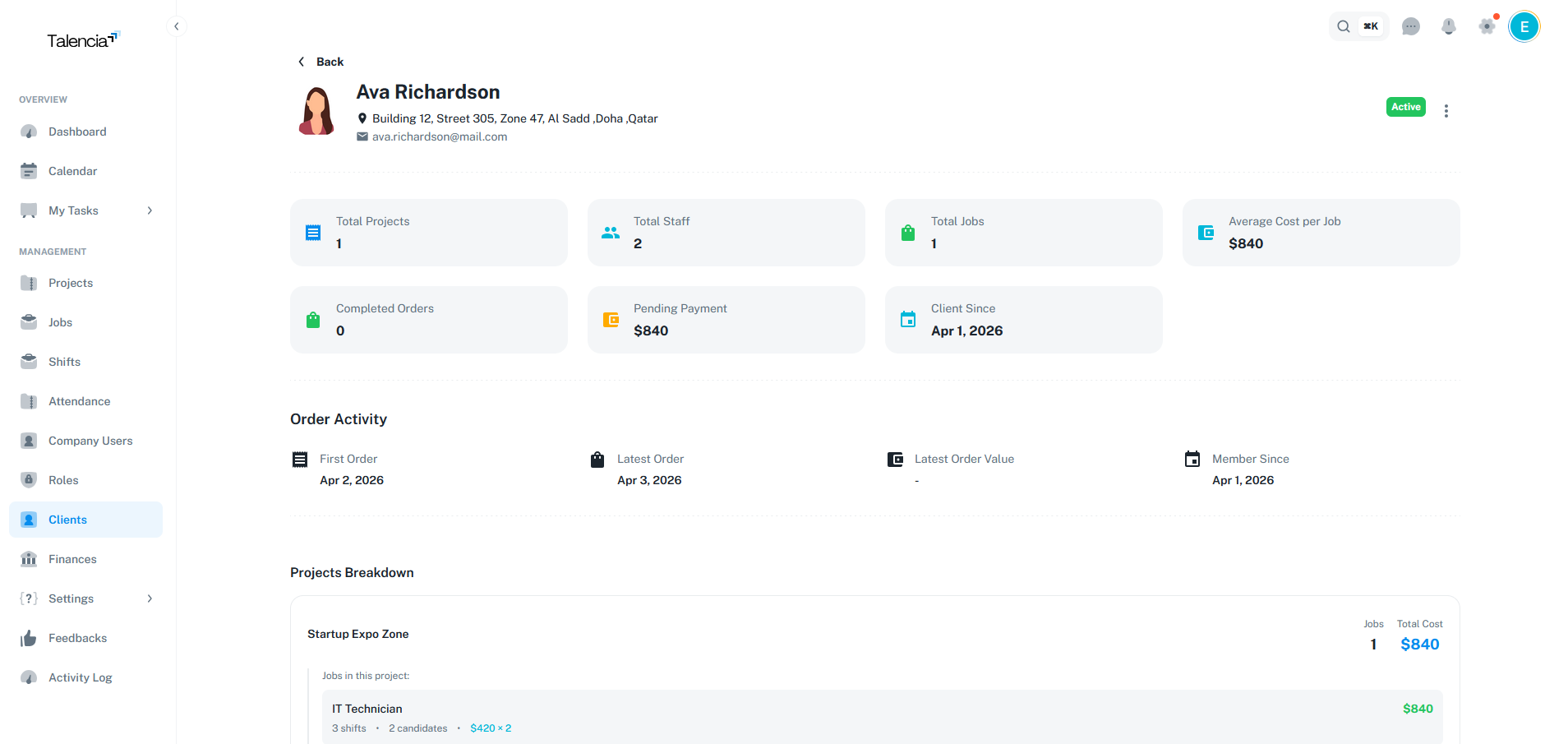
Task: Select the Calendar icon in the sidebar
Action: point(28,170)
